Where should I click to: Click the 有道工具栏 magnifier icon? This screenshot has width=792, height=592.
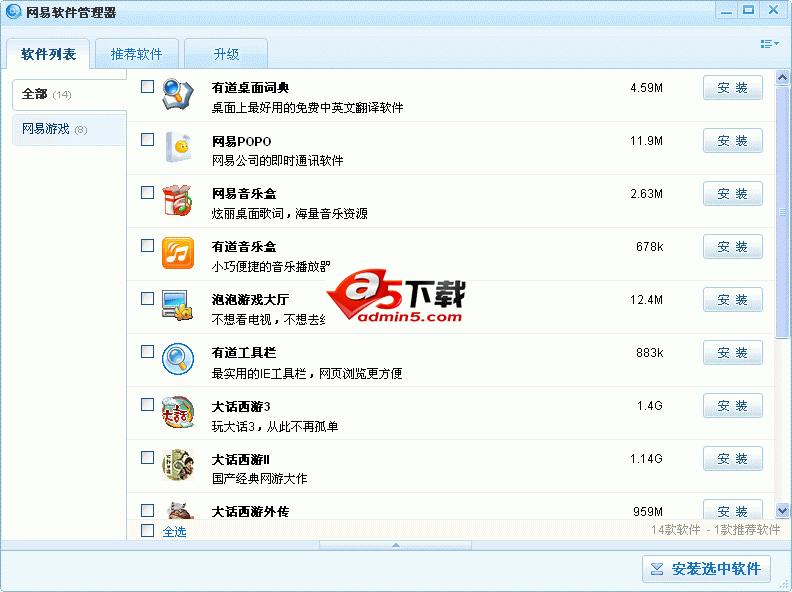coord(178,359)
